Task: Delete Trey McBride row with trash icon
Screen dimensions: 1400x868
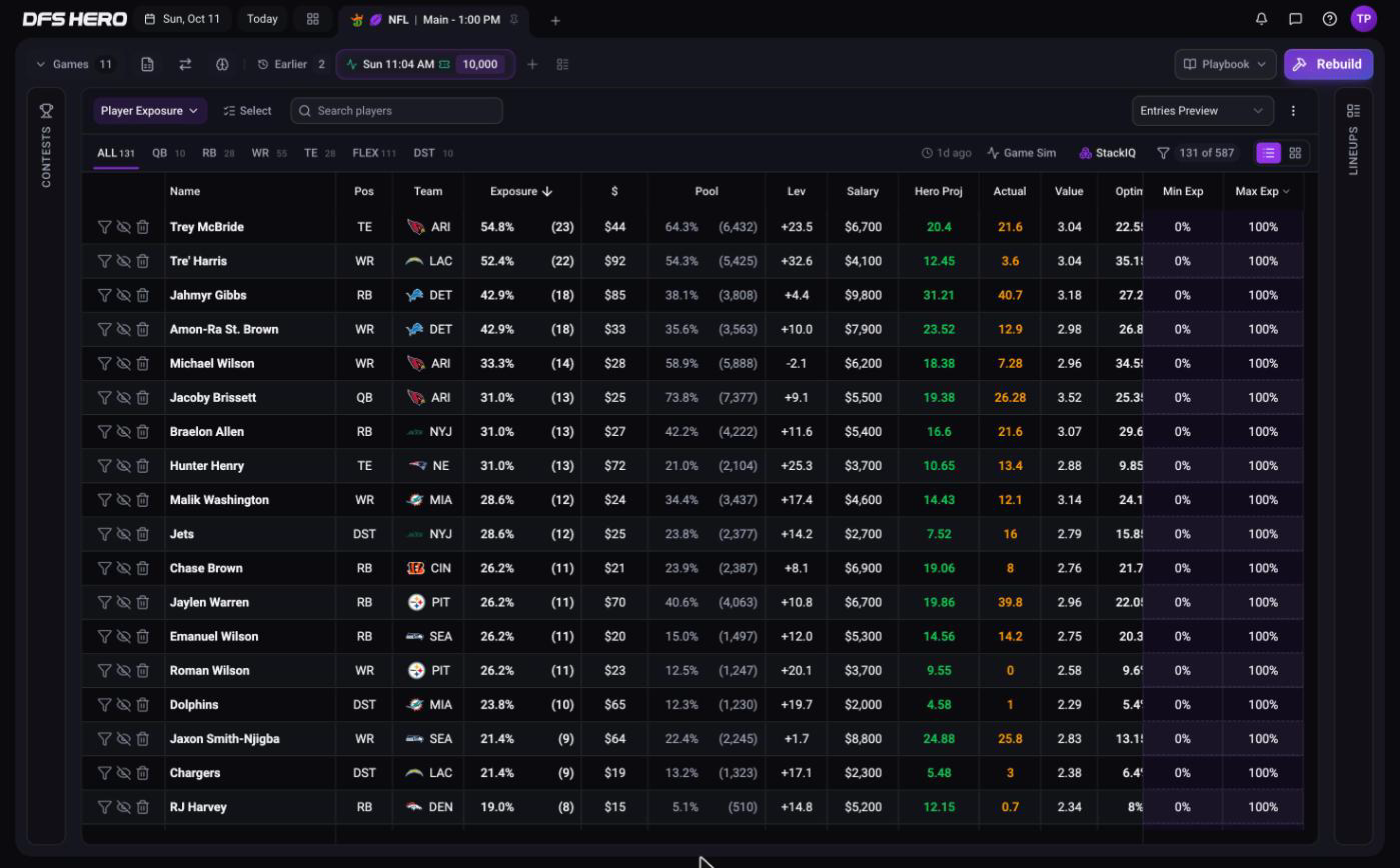Action: click(143, 227)
